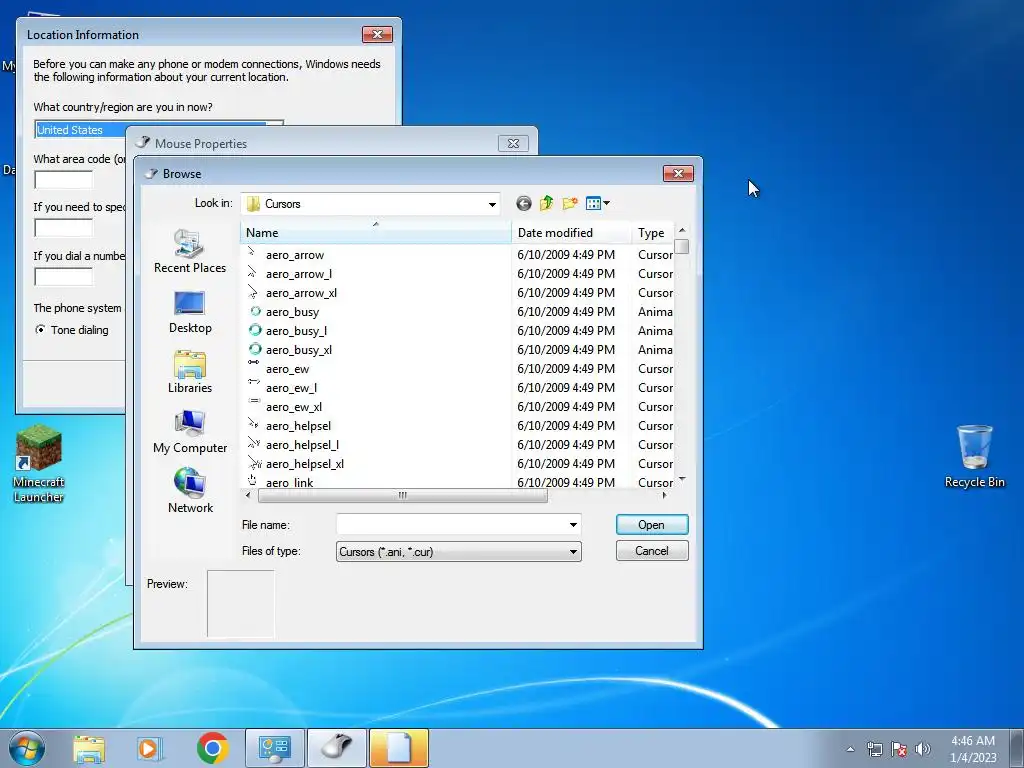Click the area code input field
The height and width of the screenshot is (768, 1024).
tap(63, 180)
